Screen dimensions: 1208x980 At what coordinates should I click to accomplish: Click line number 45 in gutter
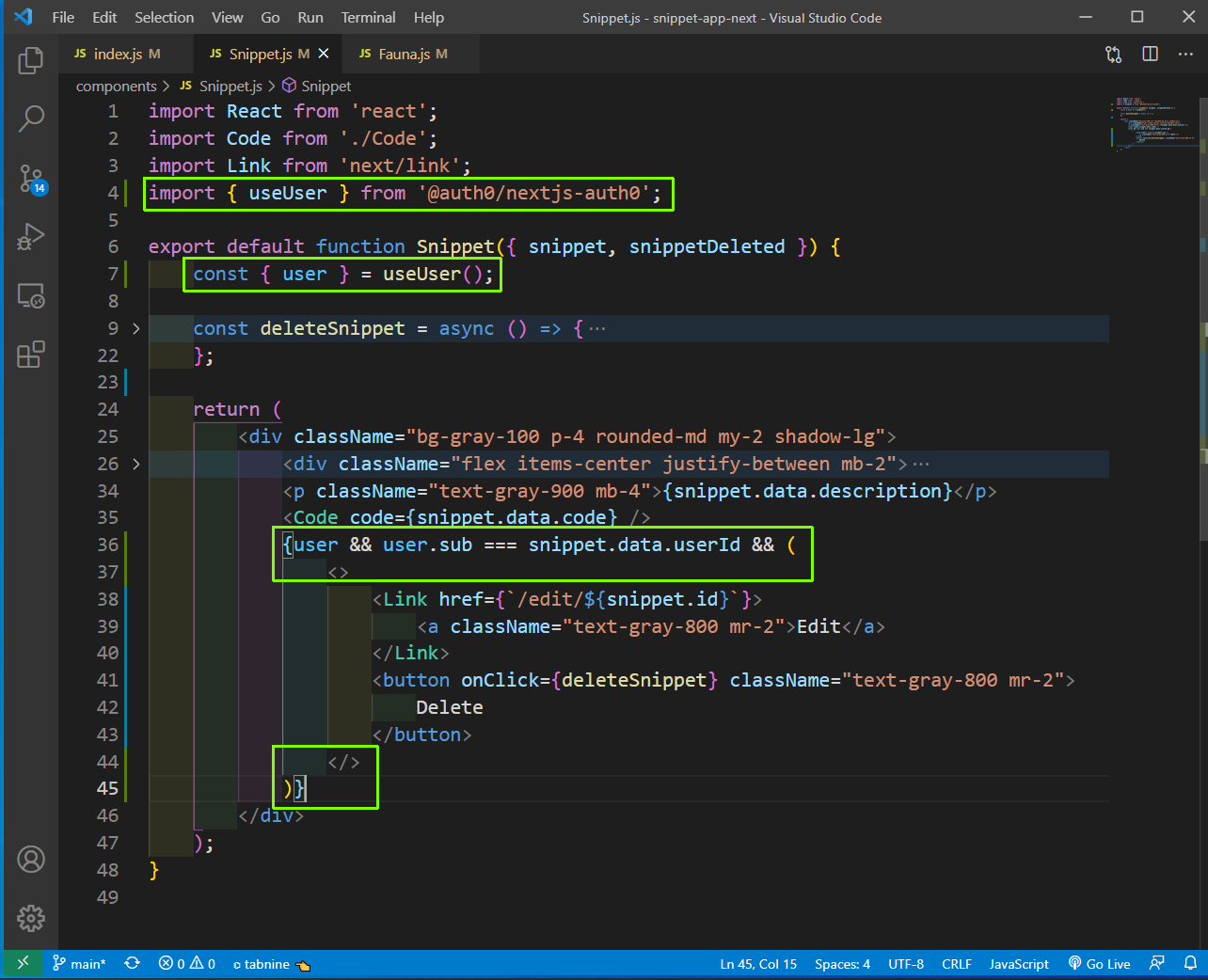coord(108,788)
